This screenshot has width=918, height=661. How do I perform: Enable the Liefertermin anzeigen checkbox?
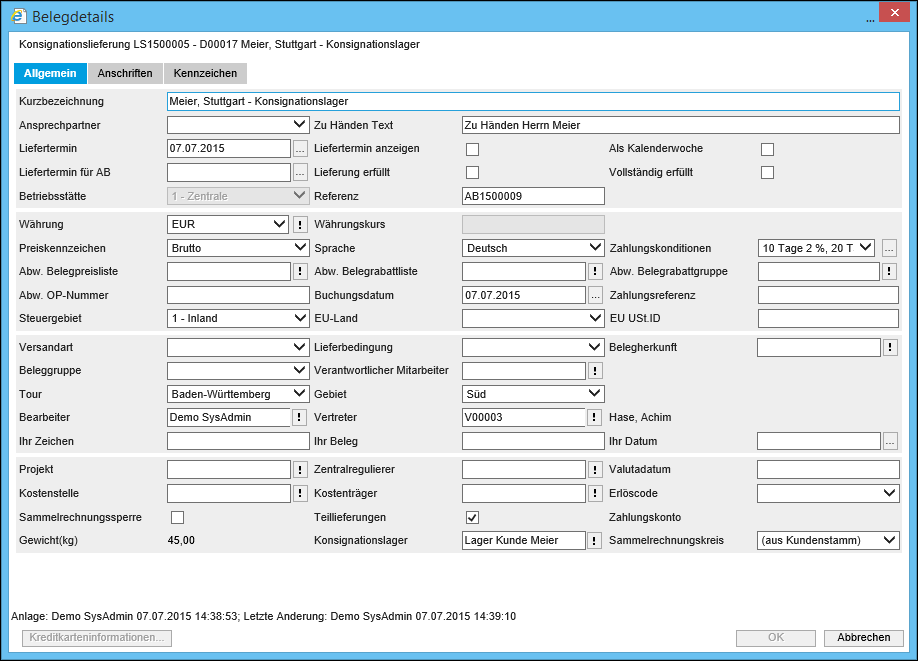pos(473,149)
